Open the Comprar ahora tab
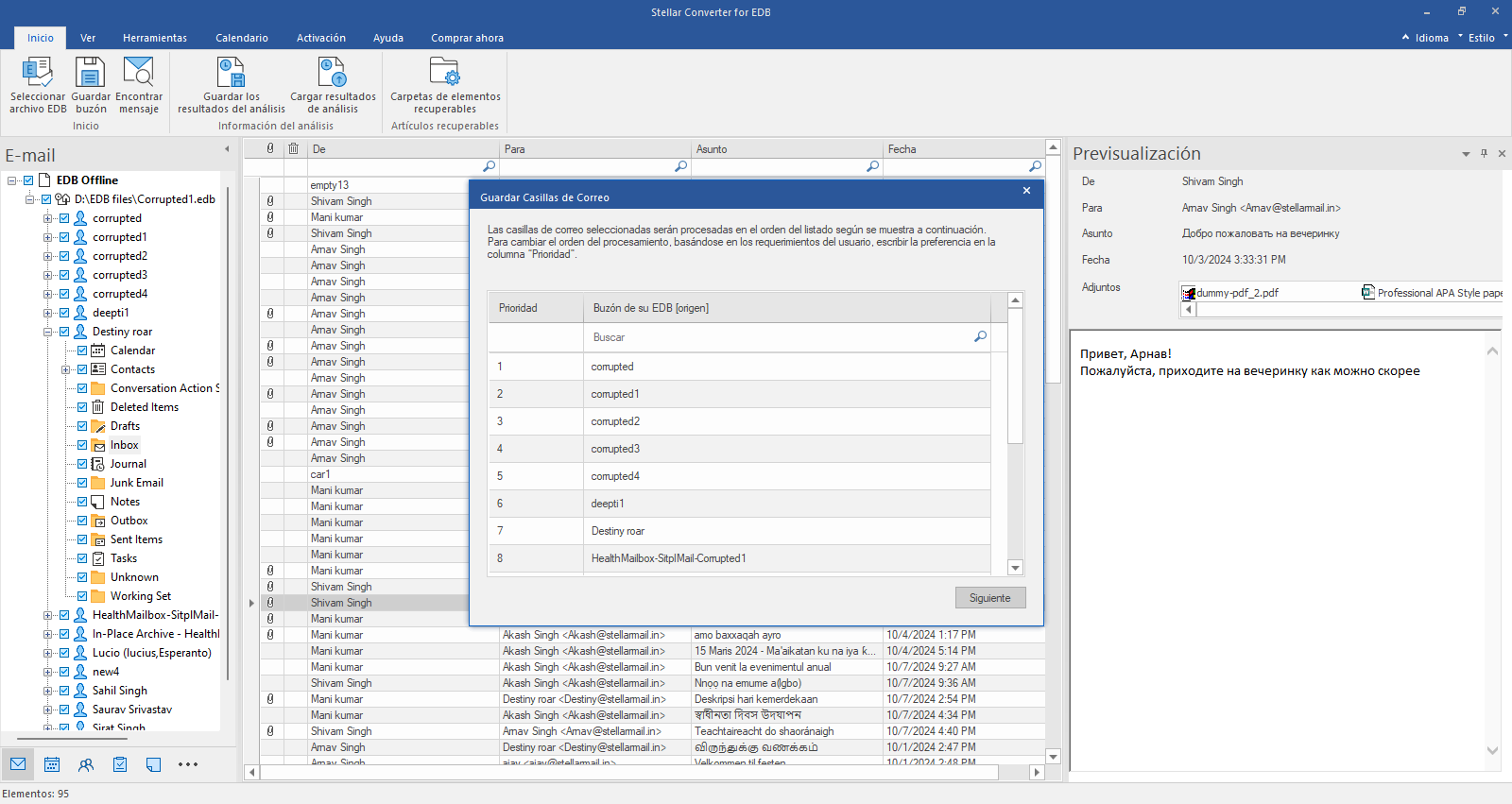The height and width of the screenshot is (804, 1512). pyautogui.click(x=467, y=38)
